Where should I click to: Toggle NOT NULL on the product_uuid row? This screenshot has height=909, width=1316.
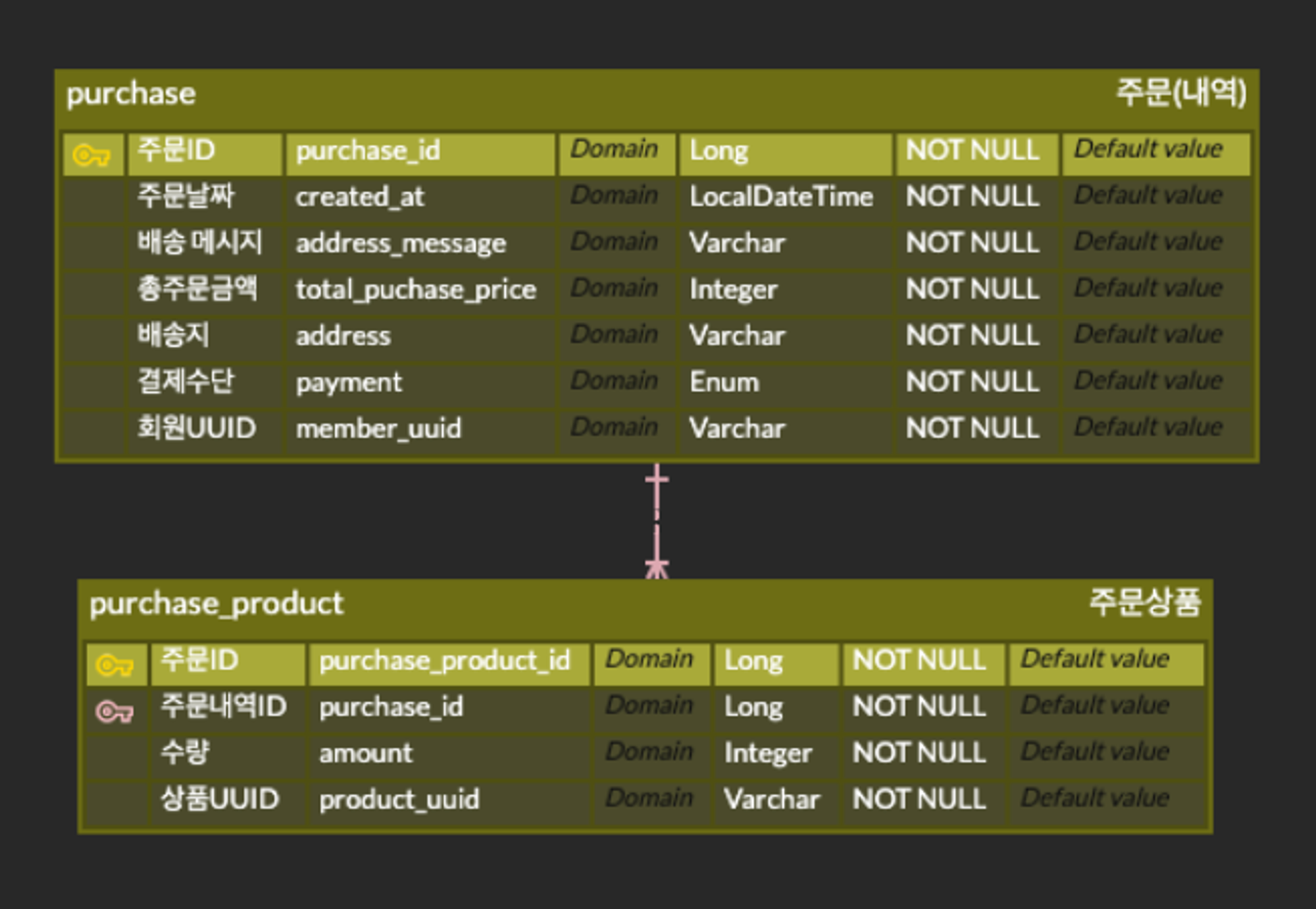click(x=919, y=799)
